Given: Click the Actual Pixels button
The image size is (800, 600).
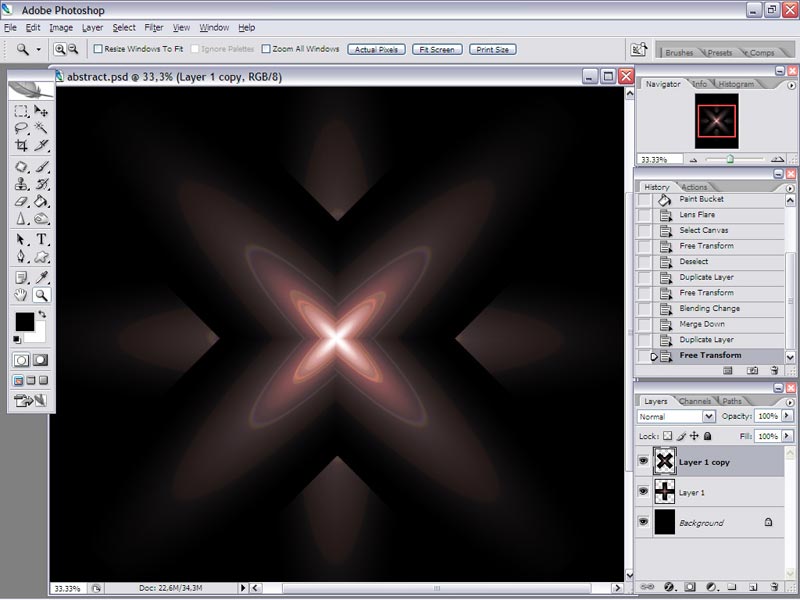Looking at the screenshot, I should coord(376,49).
